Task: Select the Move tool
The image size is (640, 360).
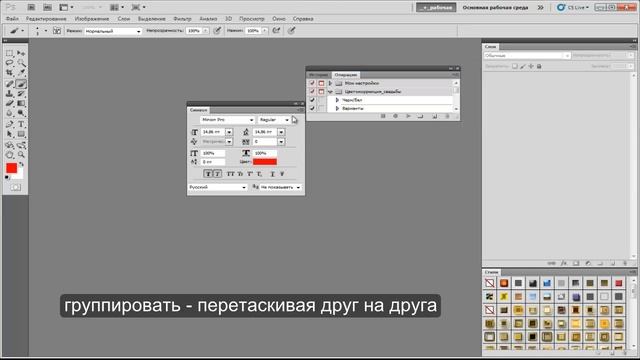Action: click(x=21, y=53)
